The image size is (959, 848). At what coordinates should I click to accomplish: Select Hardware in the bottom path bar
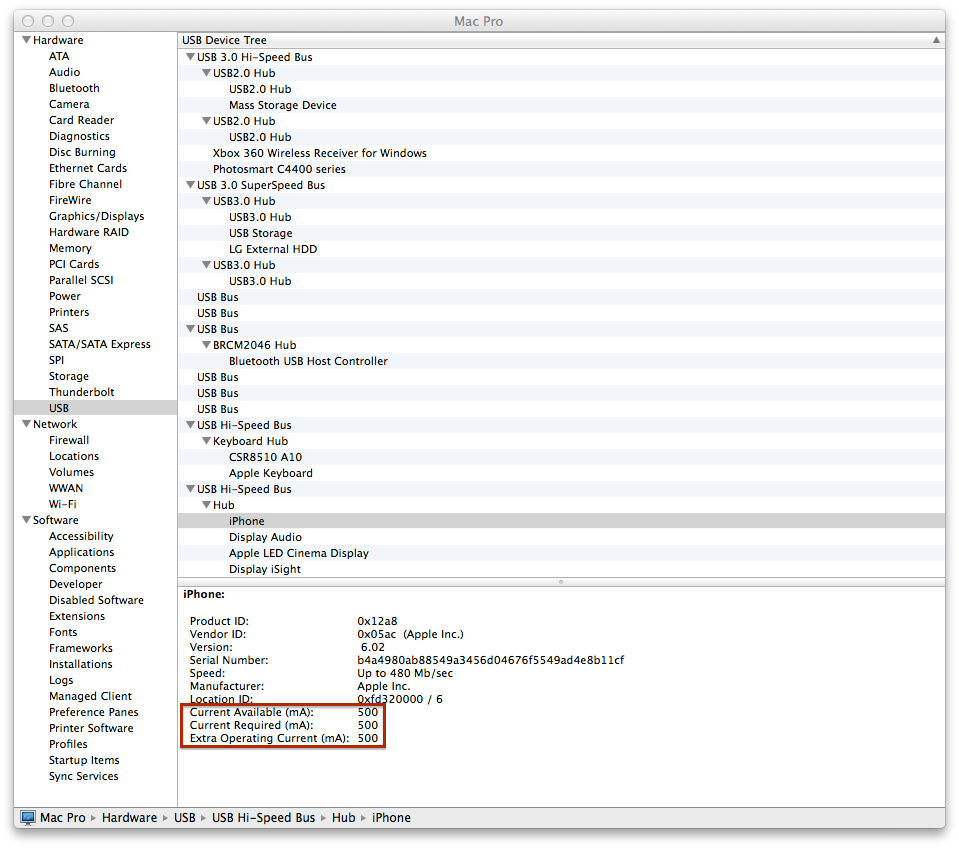coord(129,817)
